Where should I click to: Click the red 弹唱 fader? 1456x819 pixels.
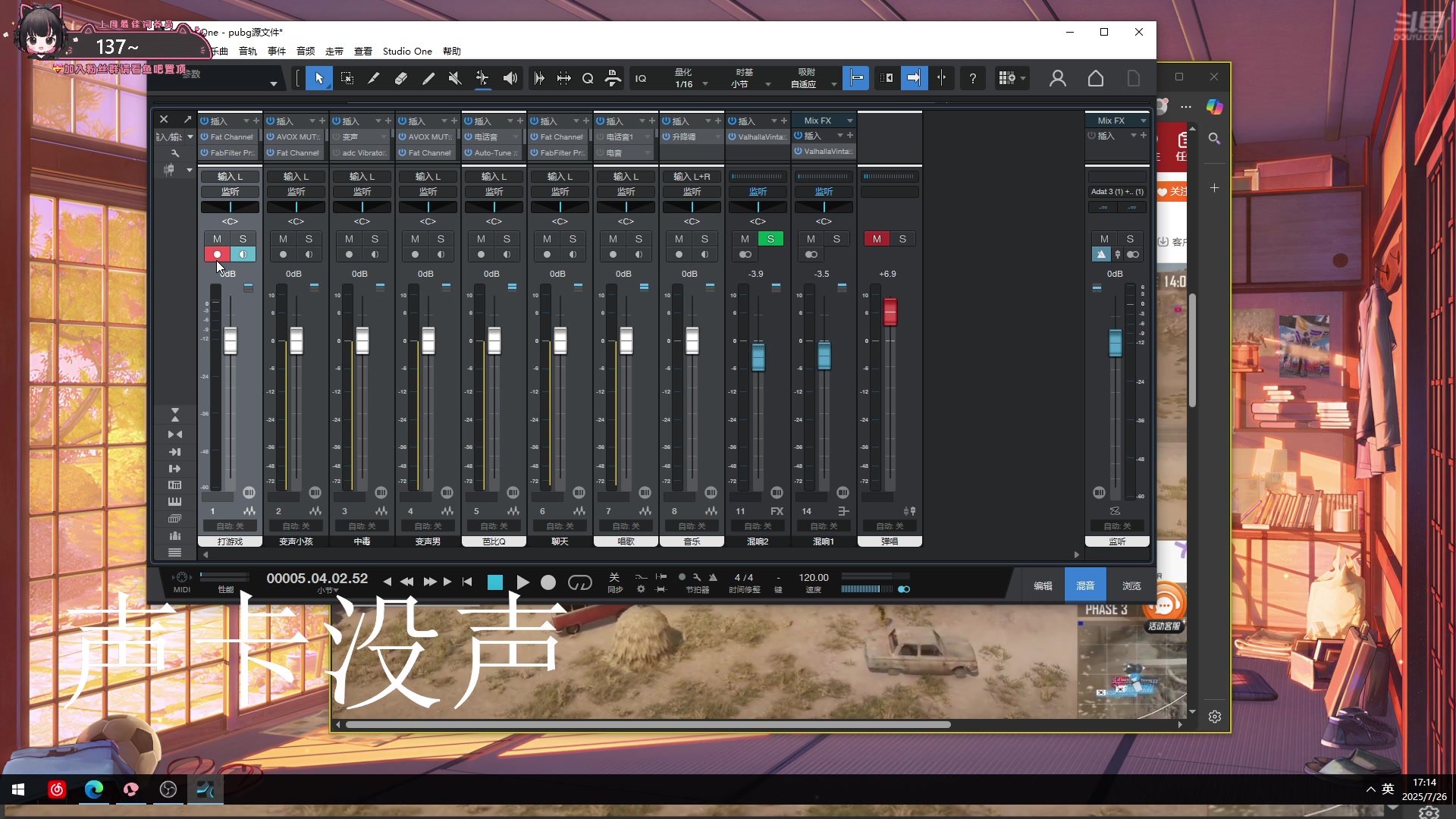pyautogui.click(x=890, y=312)
